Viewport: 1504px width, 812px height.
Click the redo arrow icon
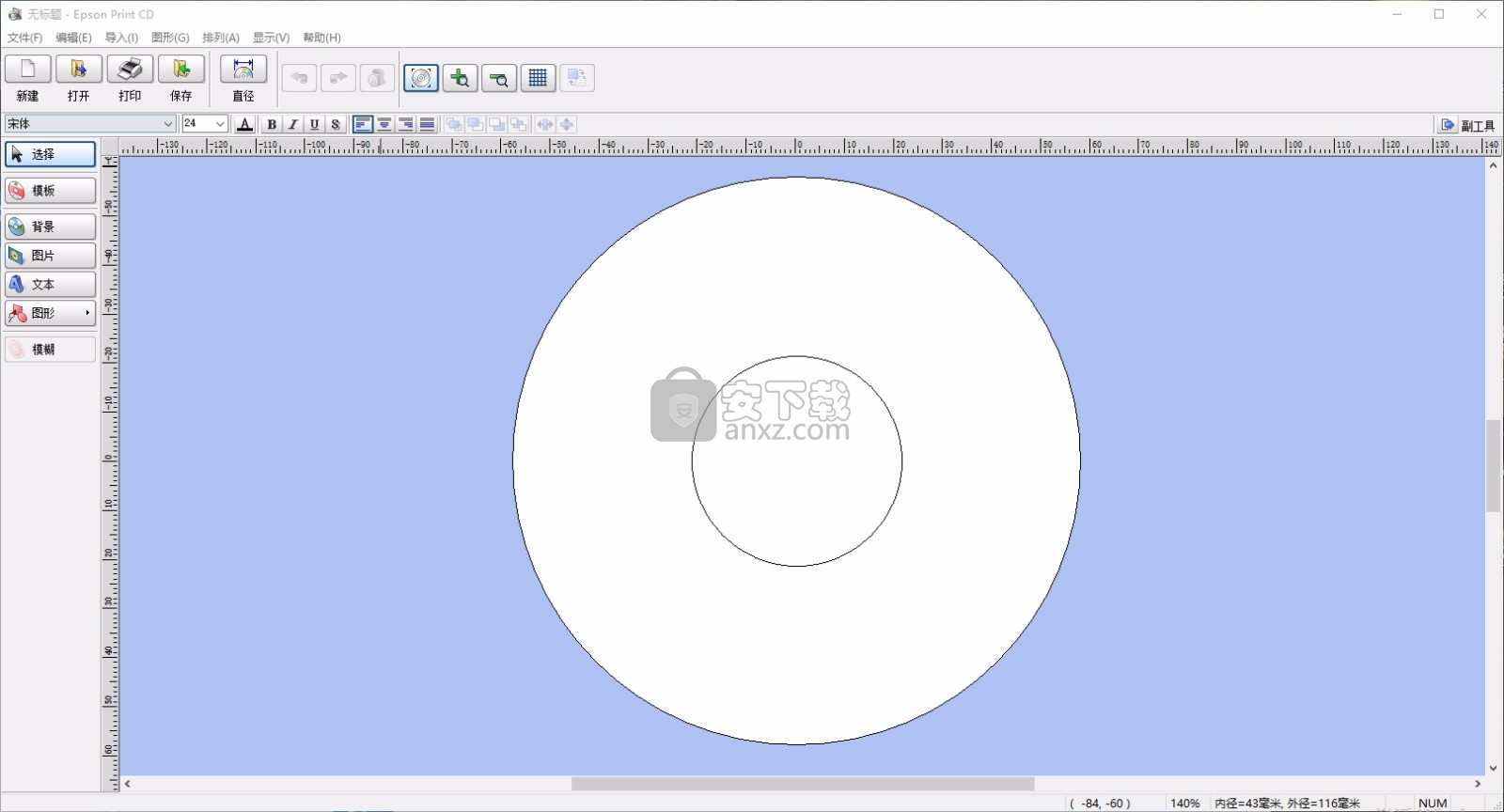(x=338, y=78)
